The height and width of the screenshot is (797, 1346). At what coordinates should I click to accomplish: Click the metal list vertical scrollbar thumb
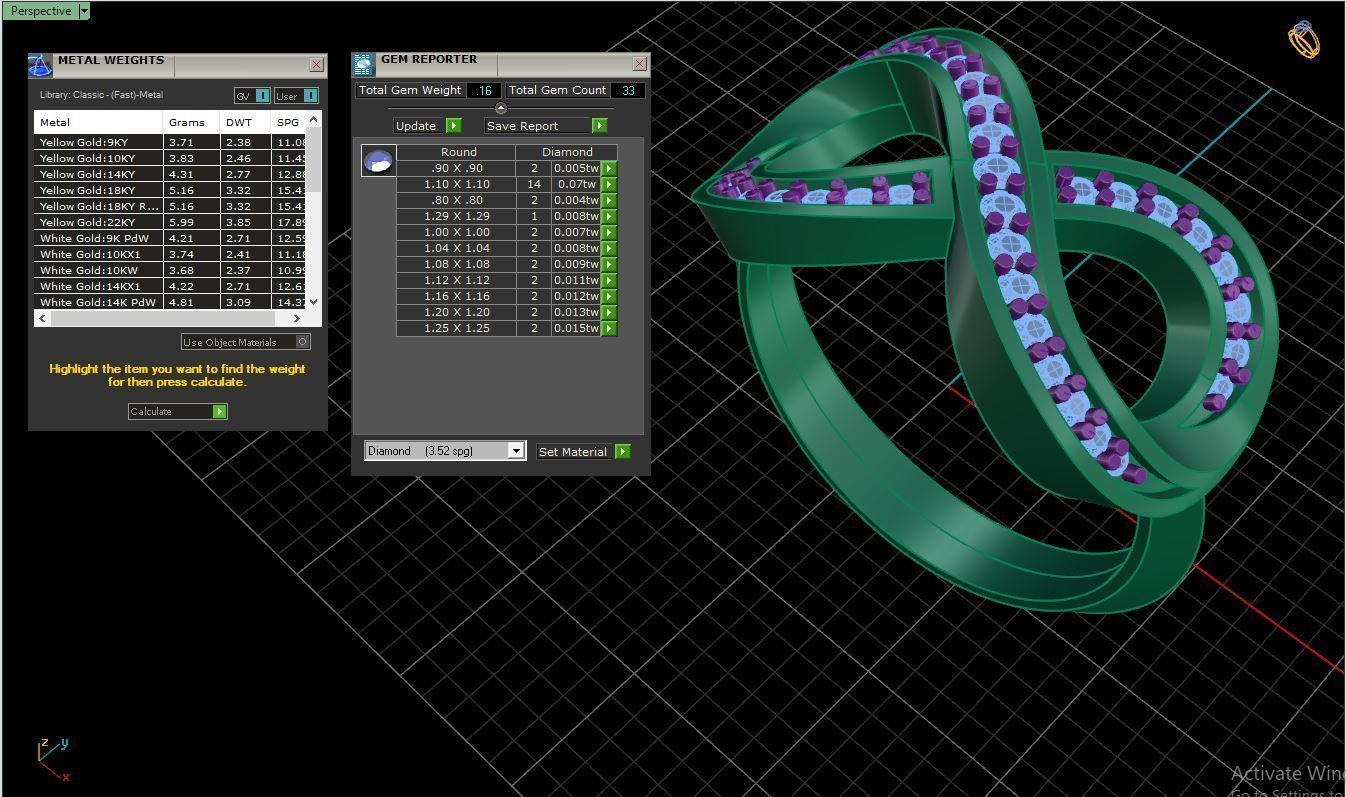tap(314, 160)
